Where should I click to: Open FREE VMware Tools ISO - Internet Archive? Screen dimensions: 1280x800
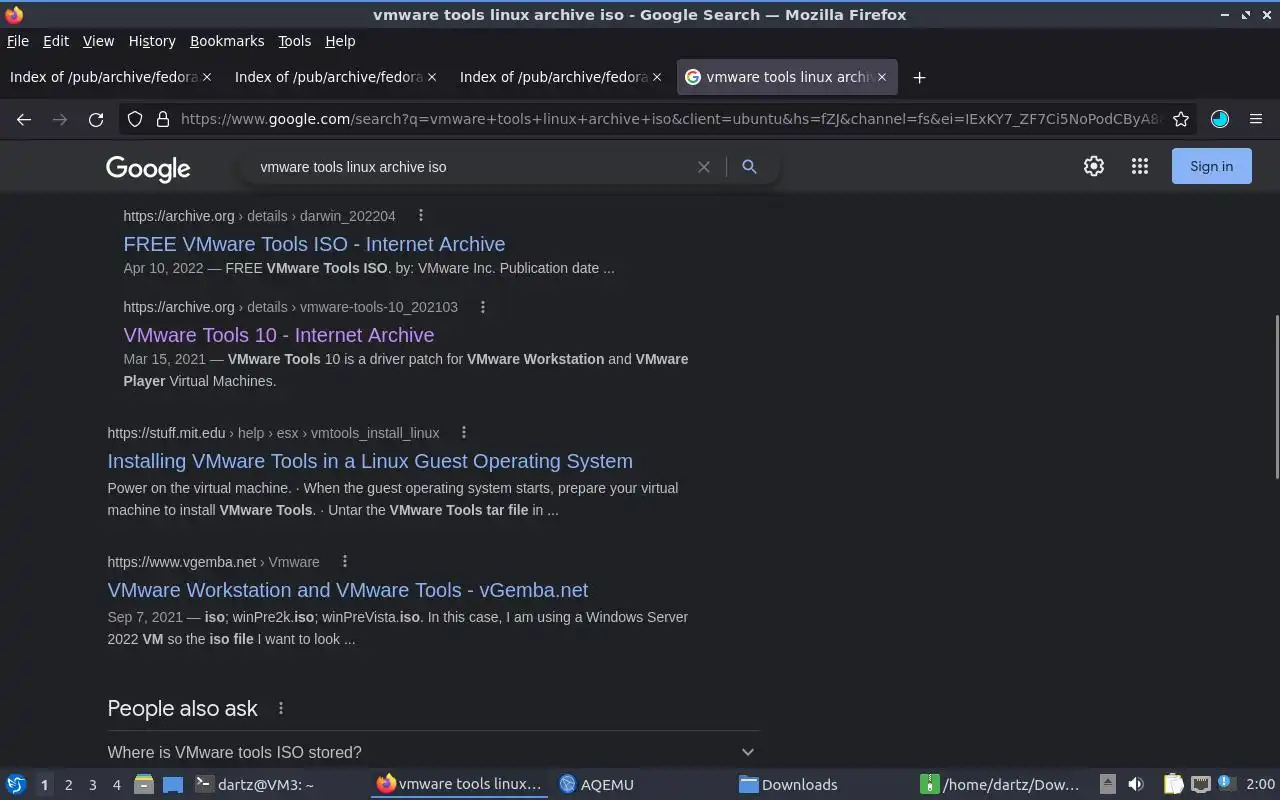pyautogui.click(x=314, y=244)
